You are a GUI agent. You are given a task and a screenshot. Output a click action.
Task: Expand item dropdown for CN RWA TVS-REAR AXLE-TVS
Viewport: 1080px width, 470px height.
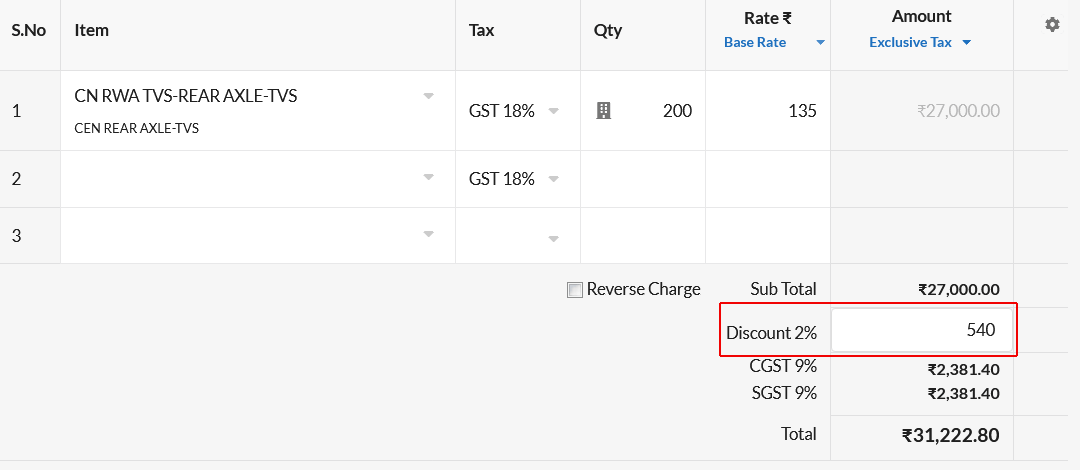[428, 96]
